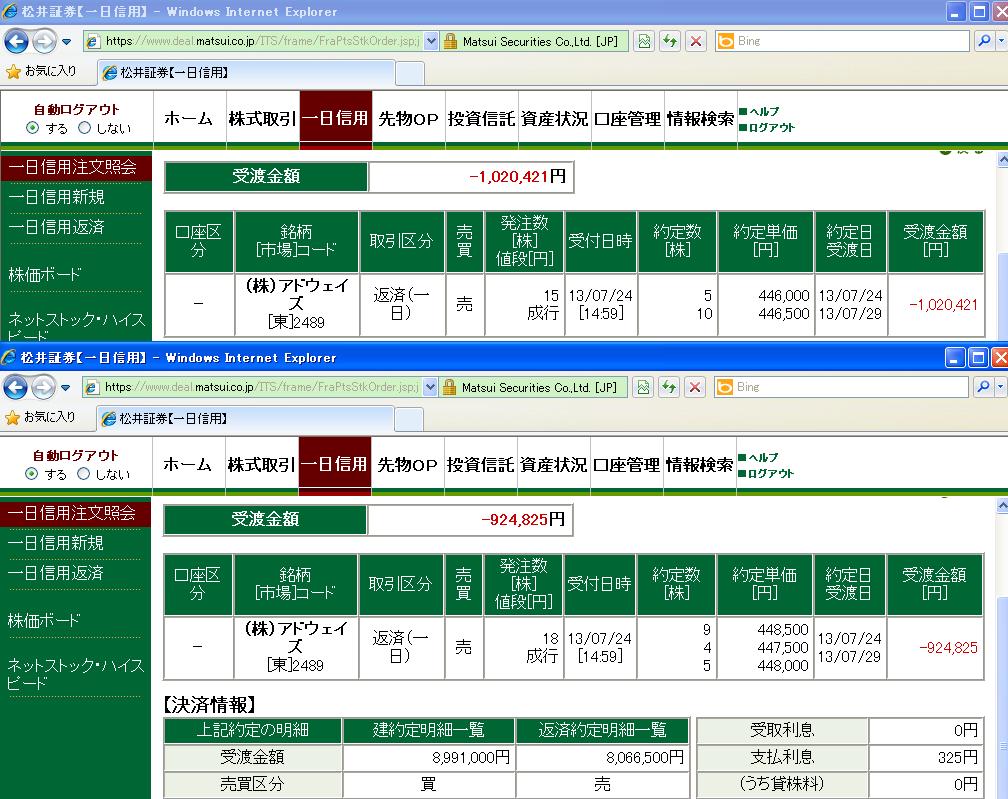The image size is (1008, 799).
Task: Click the Refresh icon in the top browser window
Action: point(669,41)
